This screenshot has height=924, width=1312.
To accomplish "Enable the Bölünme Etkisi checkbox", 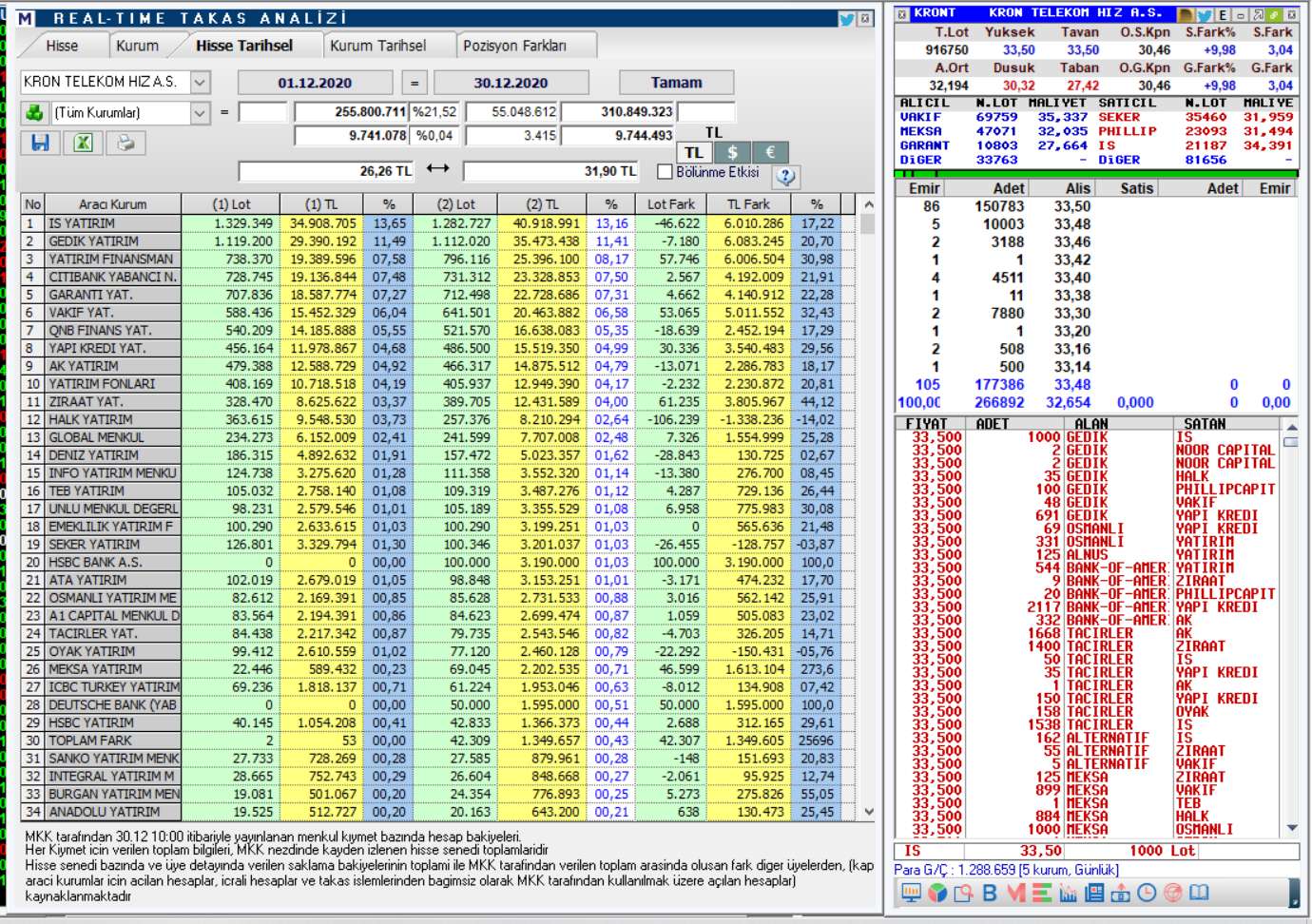I will pos(666,172).
